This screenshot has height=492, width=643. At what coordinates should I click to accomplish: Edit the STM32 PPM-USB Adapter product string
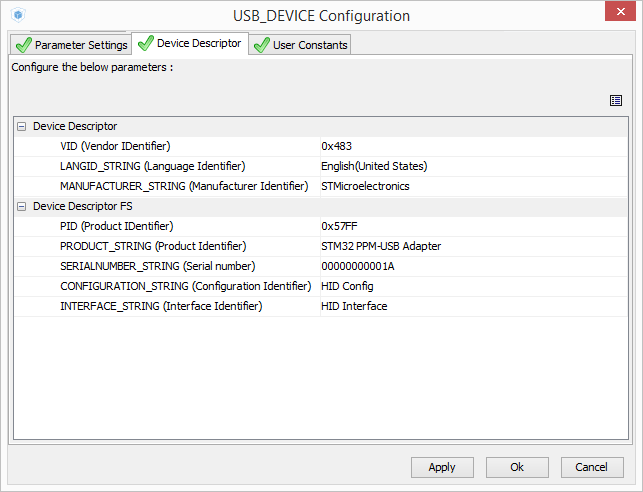click(x=470, y=246)
